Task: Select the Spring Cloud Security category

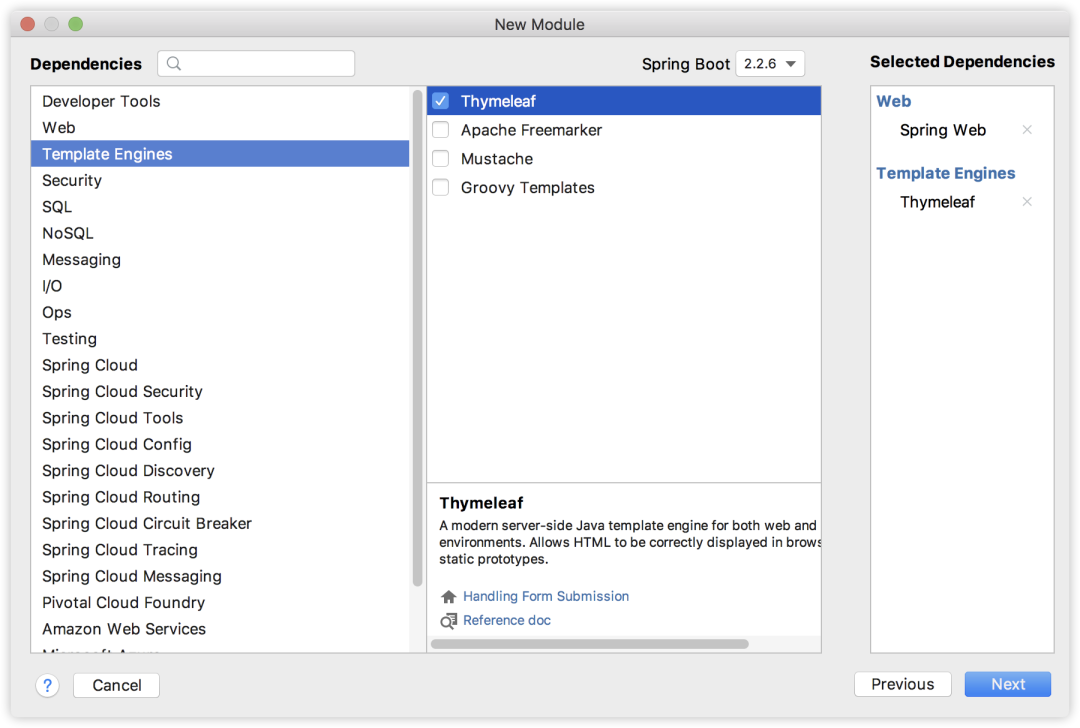Action: pos(220,391)
